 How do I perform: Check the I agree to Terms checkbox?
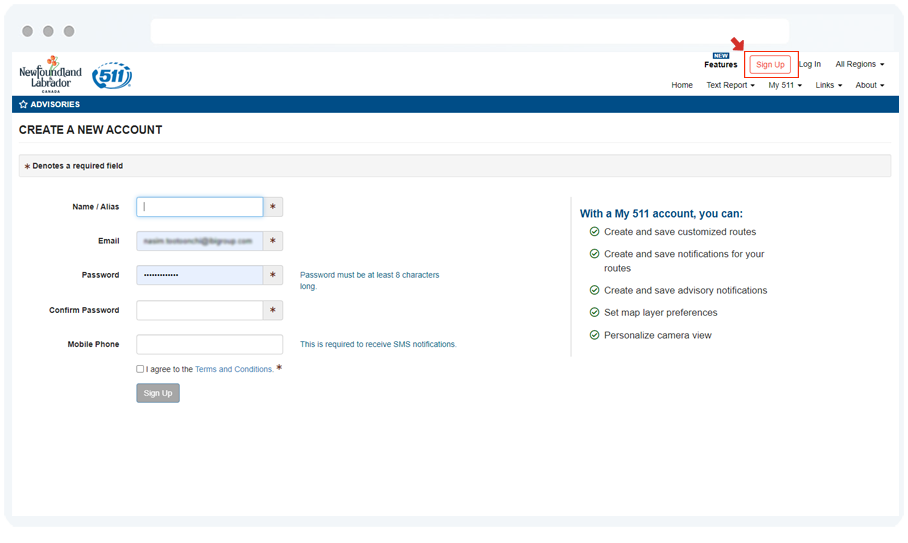click(140, 369)
